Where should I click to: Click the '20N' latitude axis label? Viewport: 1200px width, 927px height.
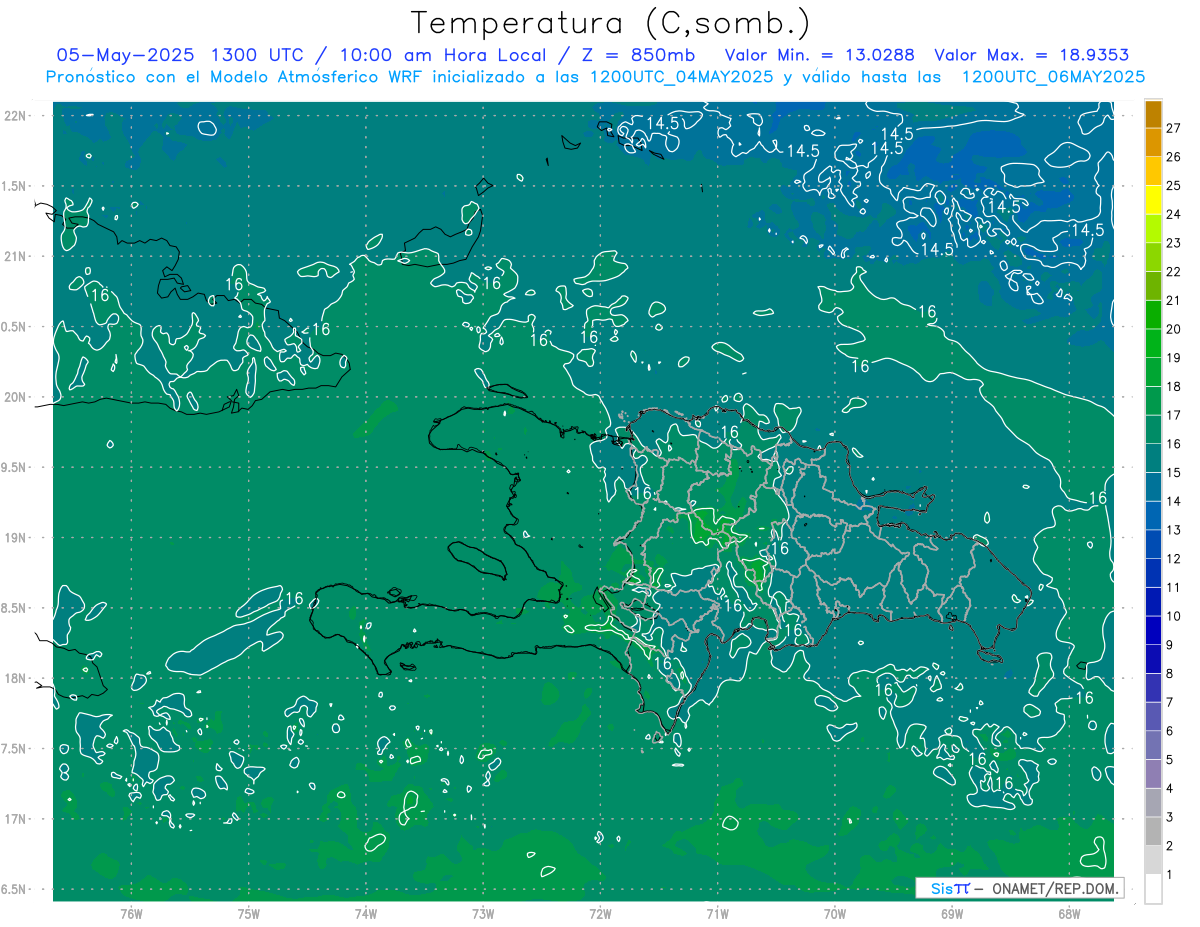pyautogui.click(x=16, y=398)
